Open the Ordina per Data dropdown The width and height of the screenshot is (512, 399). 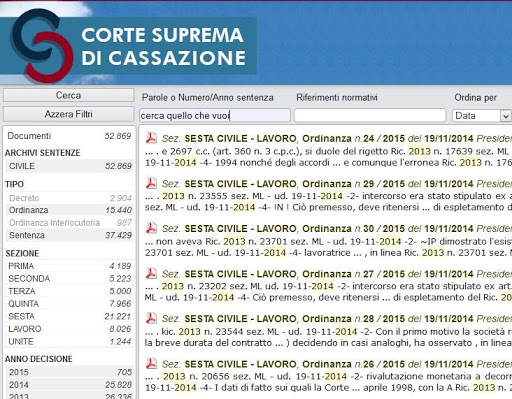click(x=482, y=116)
